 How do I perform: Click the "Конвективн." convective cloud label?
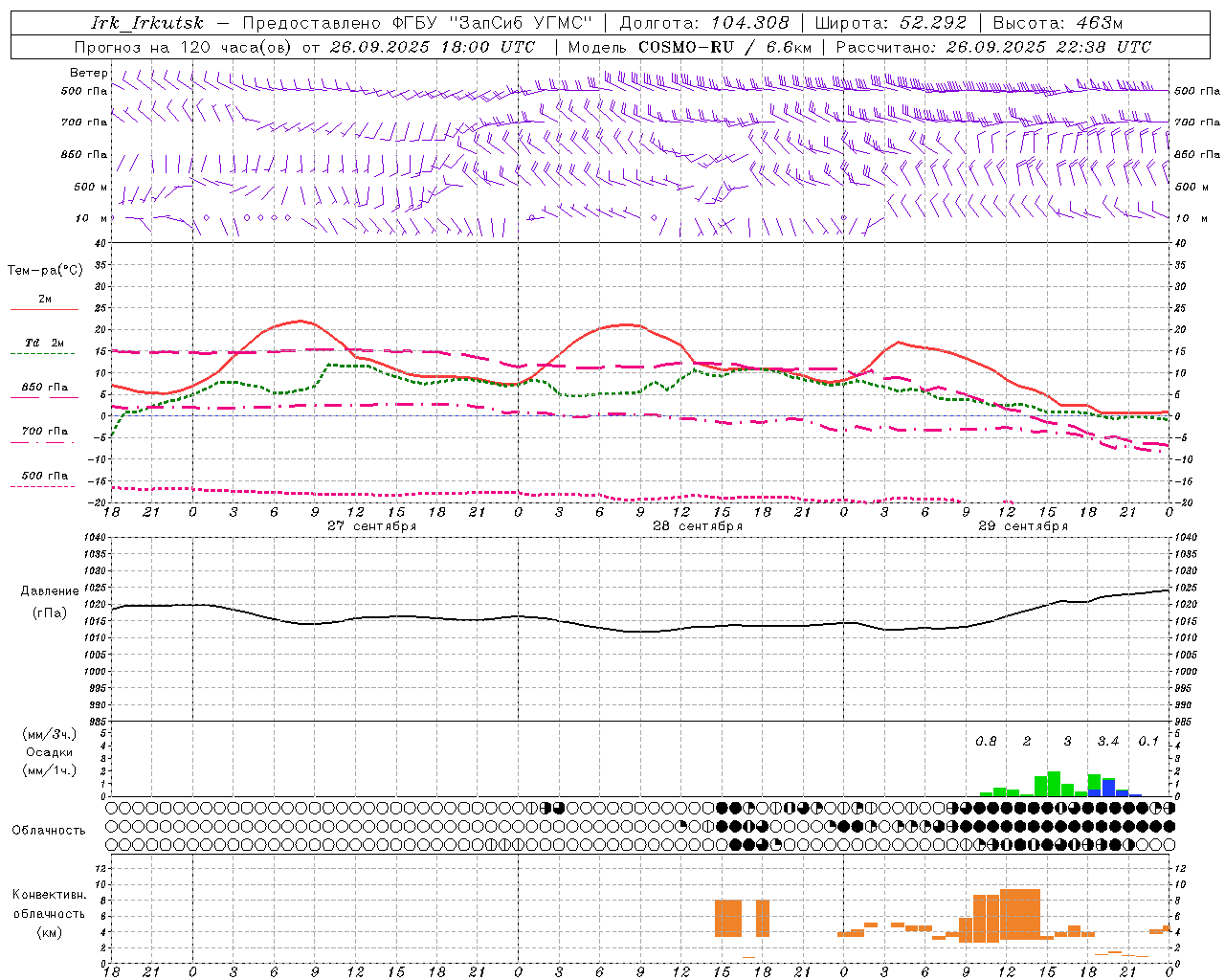[50, 895]
